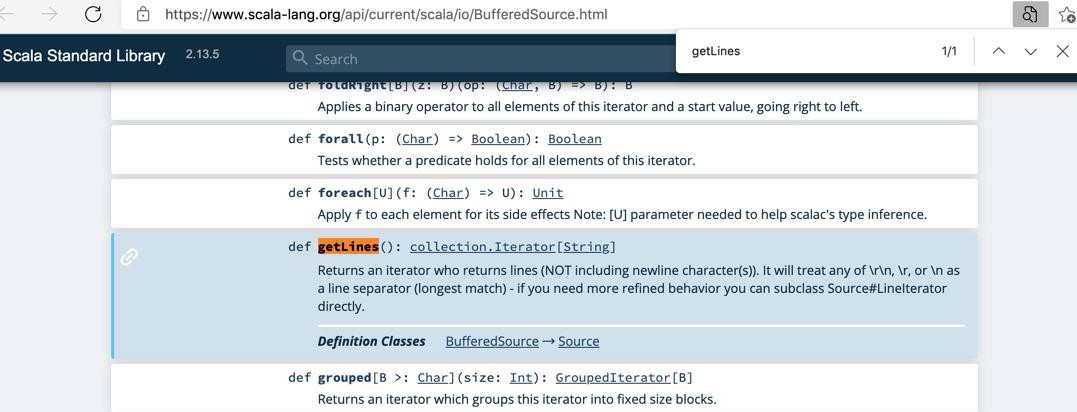Close the find bar

[1062, 52]
